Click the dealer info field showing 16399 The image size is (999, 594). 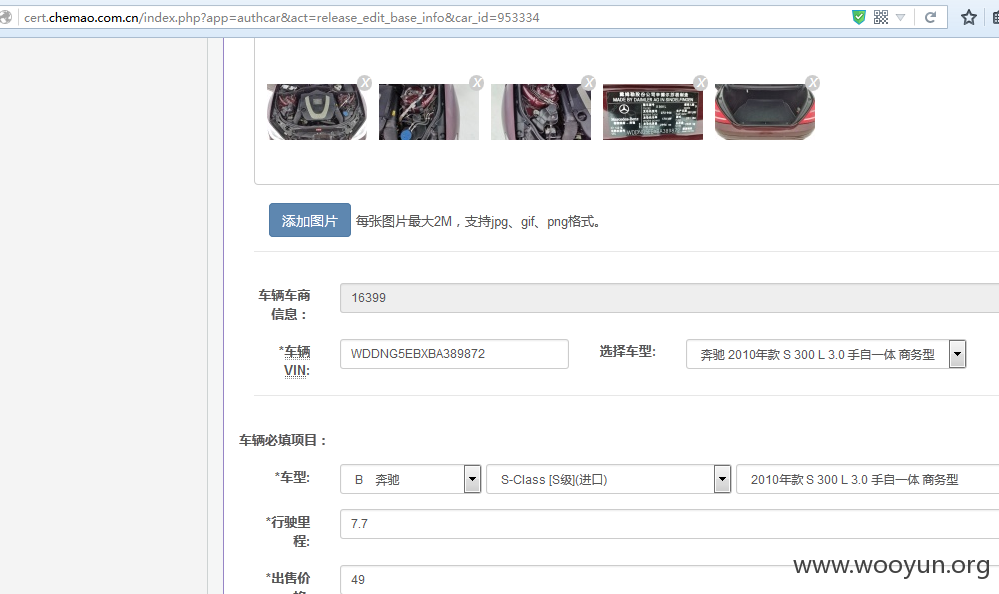(x=669, y=298)
